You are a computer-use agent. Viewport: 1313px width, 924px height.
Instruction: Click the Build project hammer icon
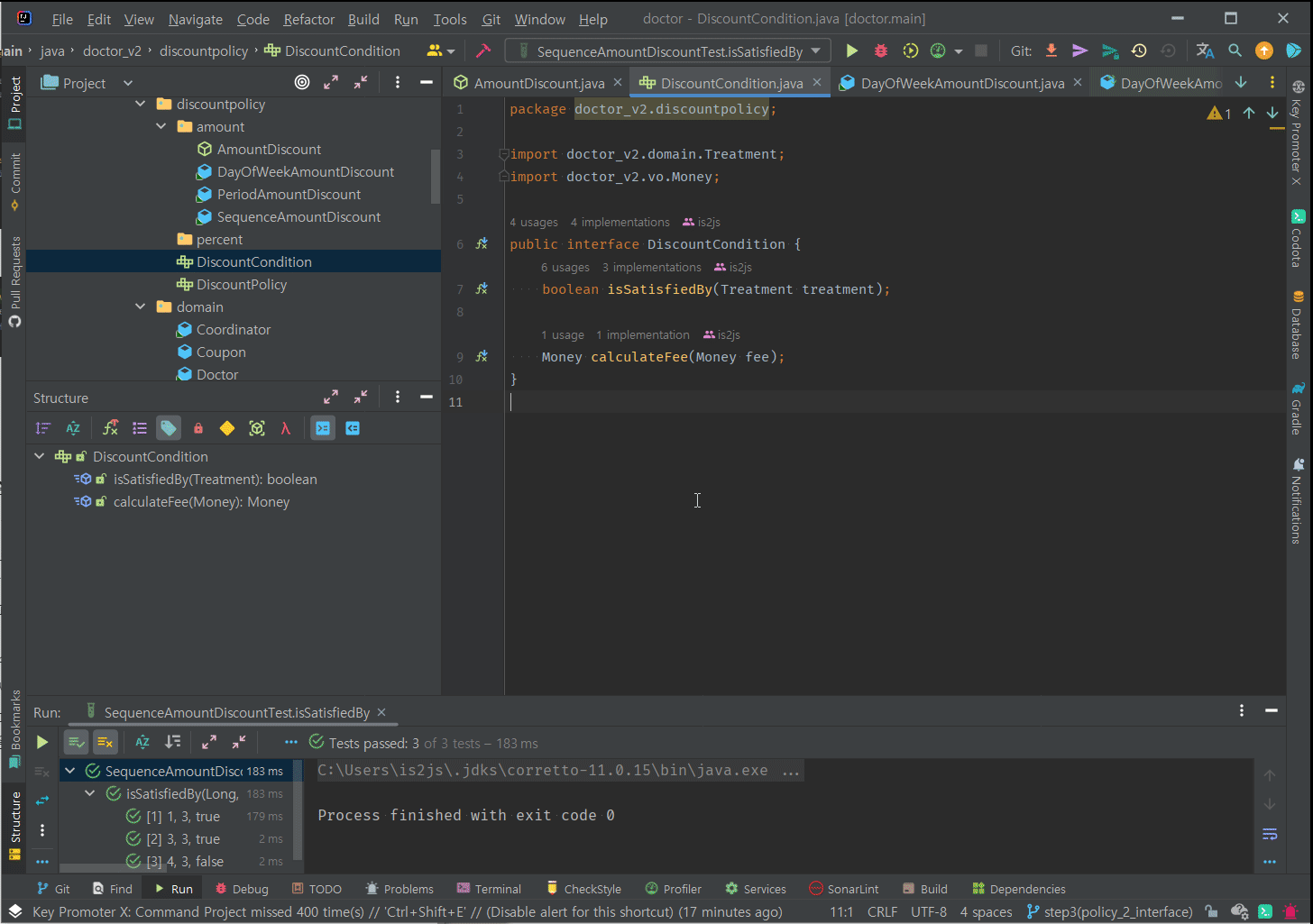pyautogui.click(x=483, y=51)
